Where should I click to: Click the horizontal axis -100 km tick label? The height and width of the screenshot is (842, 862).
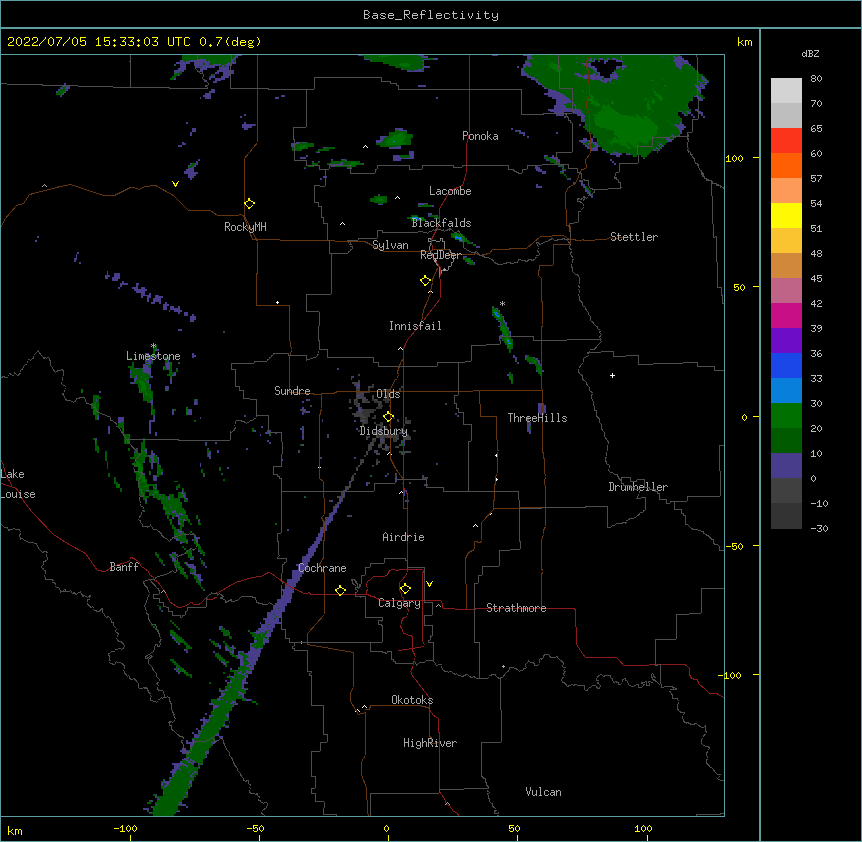point(125,828)
